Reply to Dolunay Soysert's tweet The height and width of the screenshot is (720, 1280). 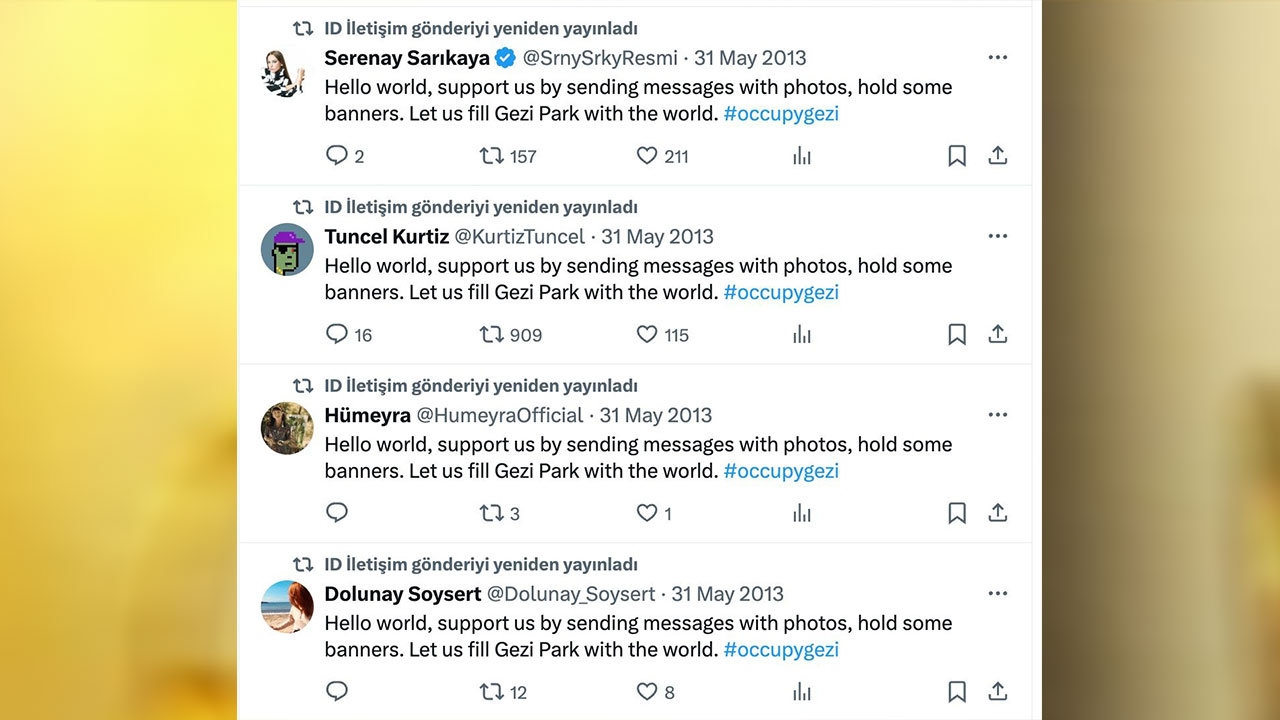click(337, 691)
